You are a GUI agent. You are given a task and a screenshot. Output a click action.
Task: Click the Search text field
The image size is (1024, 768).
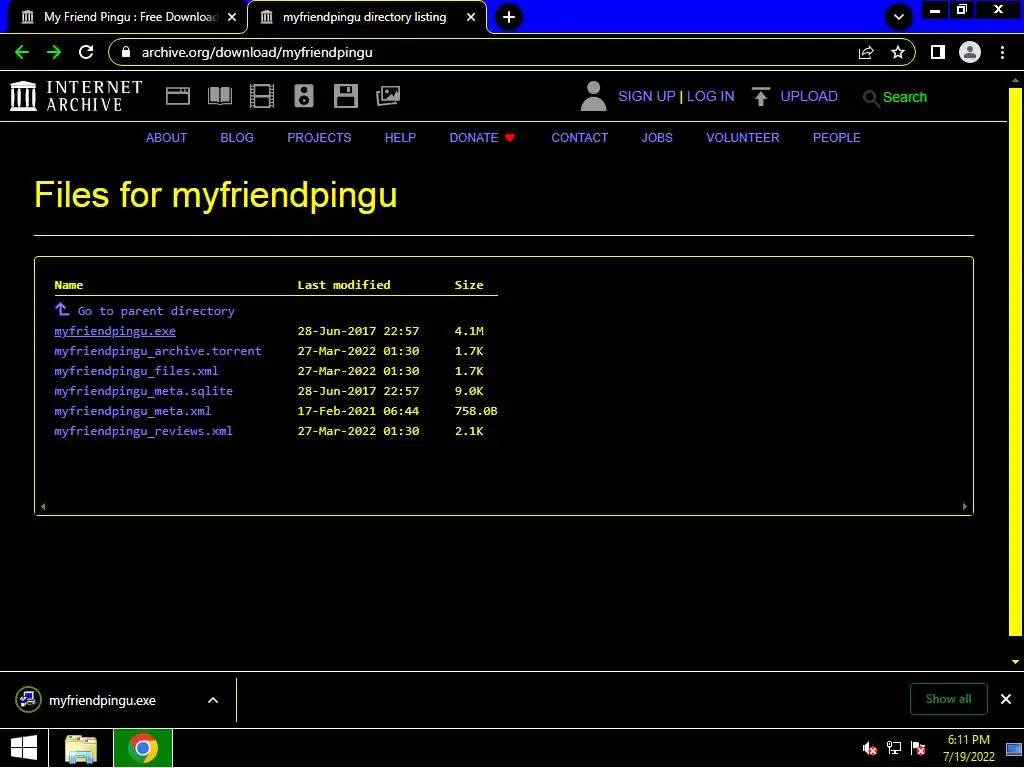point(905,97)
